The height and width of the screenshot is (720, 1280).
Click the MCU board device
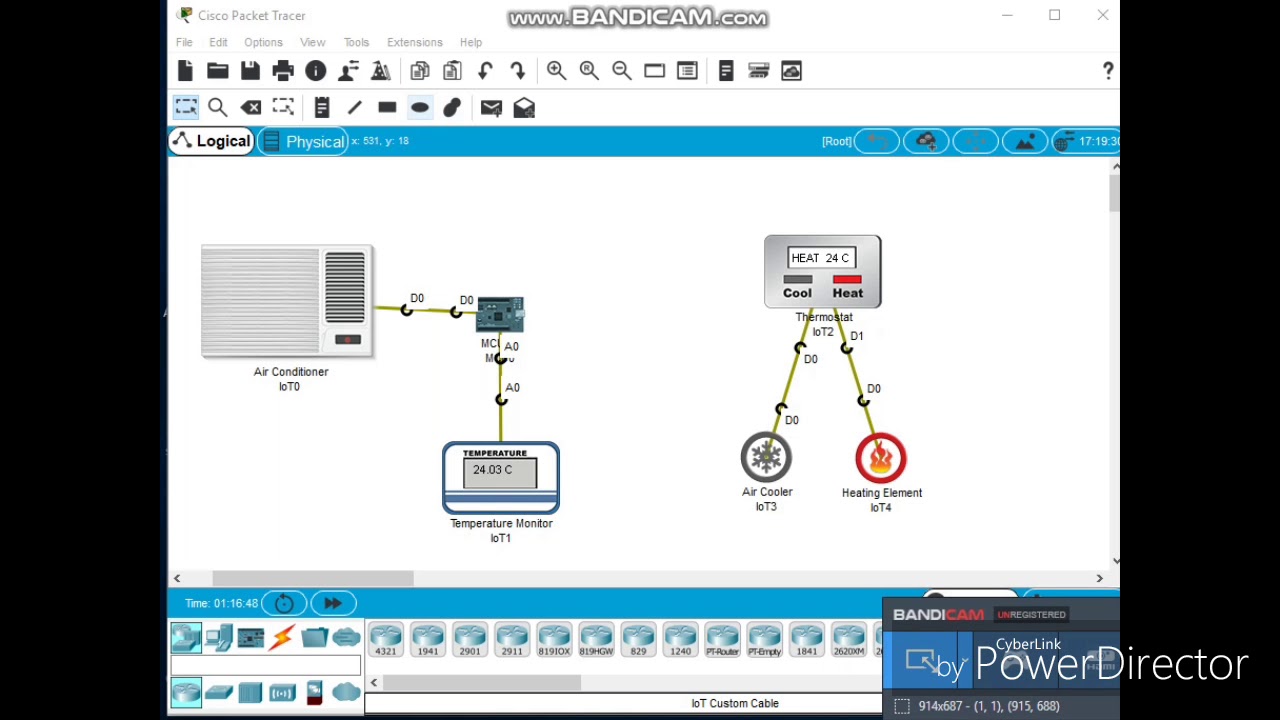500,315
